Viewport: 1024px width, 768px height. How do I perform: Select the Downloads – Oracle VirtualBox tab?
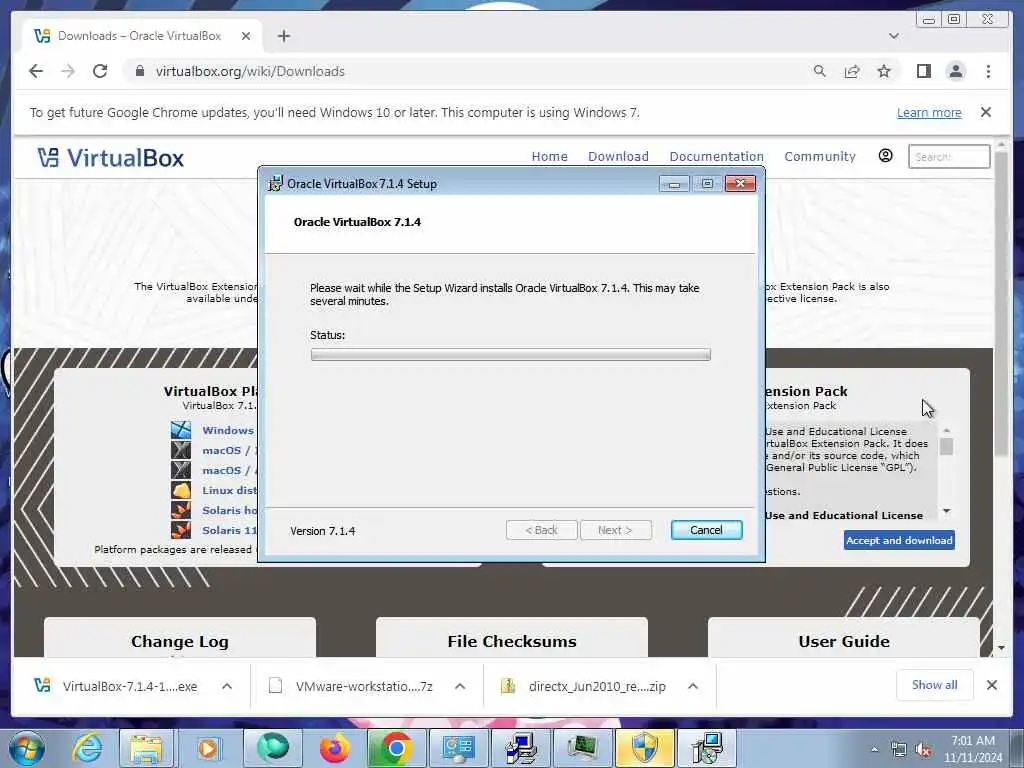pyautogui.click(x=139, y=36)
